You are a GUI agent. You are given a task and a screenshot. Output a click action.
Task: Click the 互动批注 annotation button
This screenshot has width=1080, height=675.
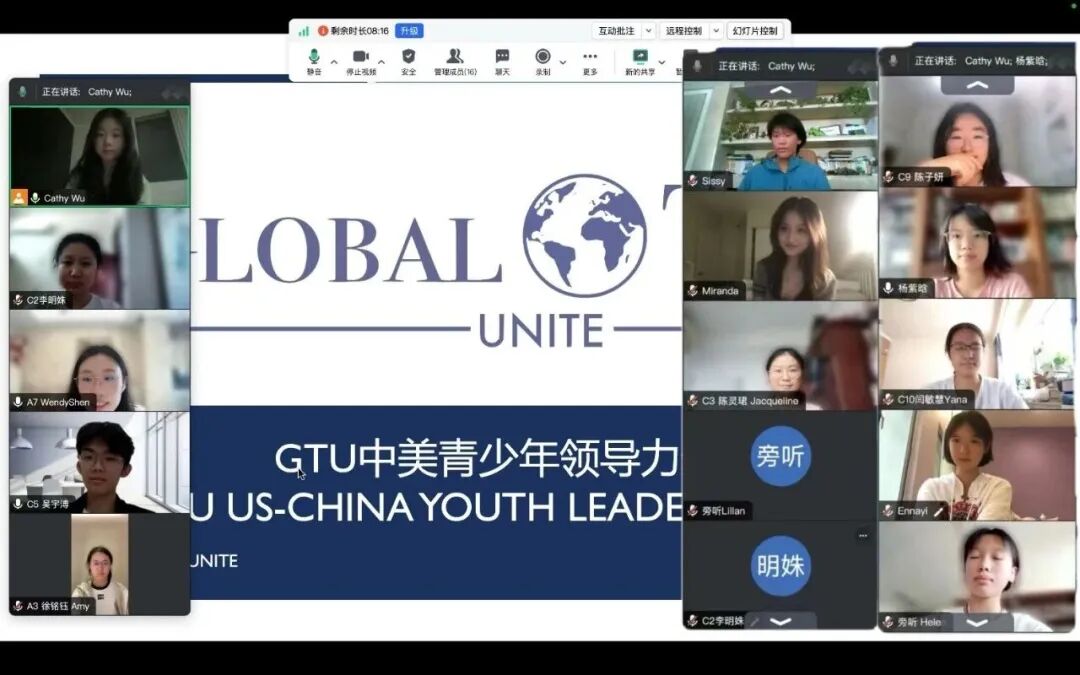point(616,31)
